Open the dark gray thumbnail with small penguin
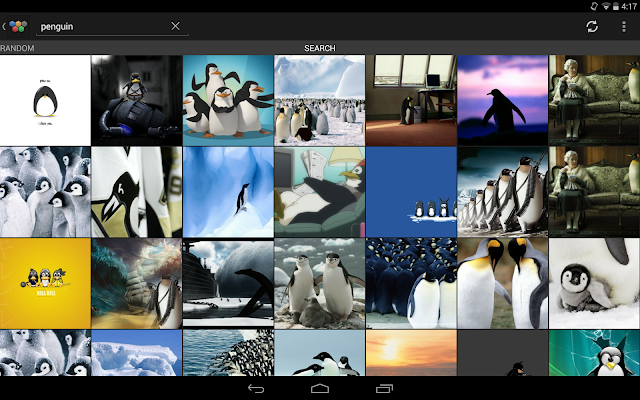The image size is (640, 400). click(502, 353)
